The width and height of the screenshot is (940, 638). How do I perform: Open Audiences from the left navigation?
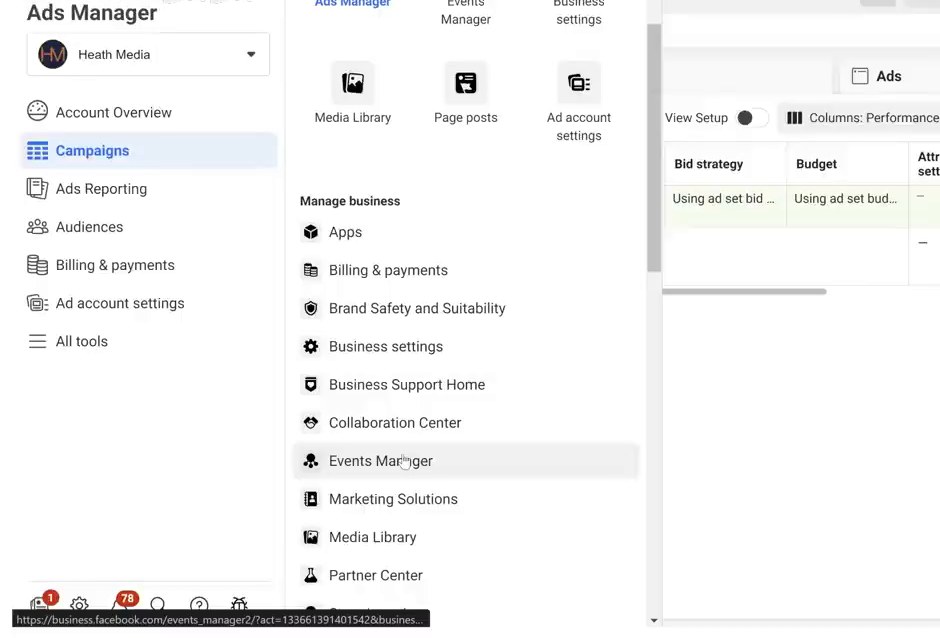[x=75, y=227]
